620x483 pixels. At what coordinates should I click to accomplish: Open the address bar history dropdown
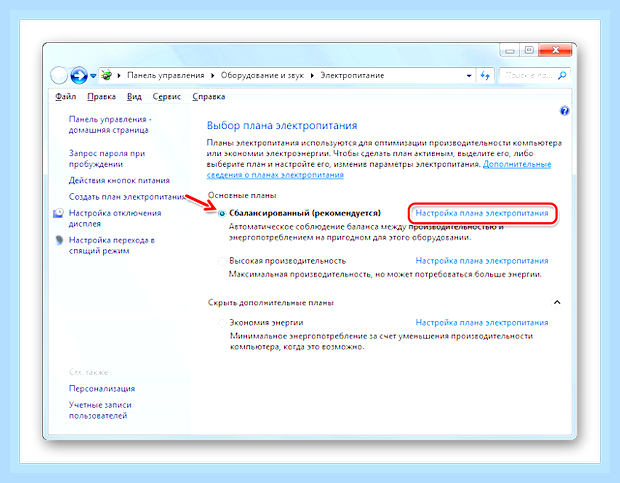click(x=469, y=75)
